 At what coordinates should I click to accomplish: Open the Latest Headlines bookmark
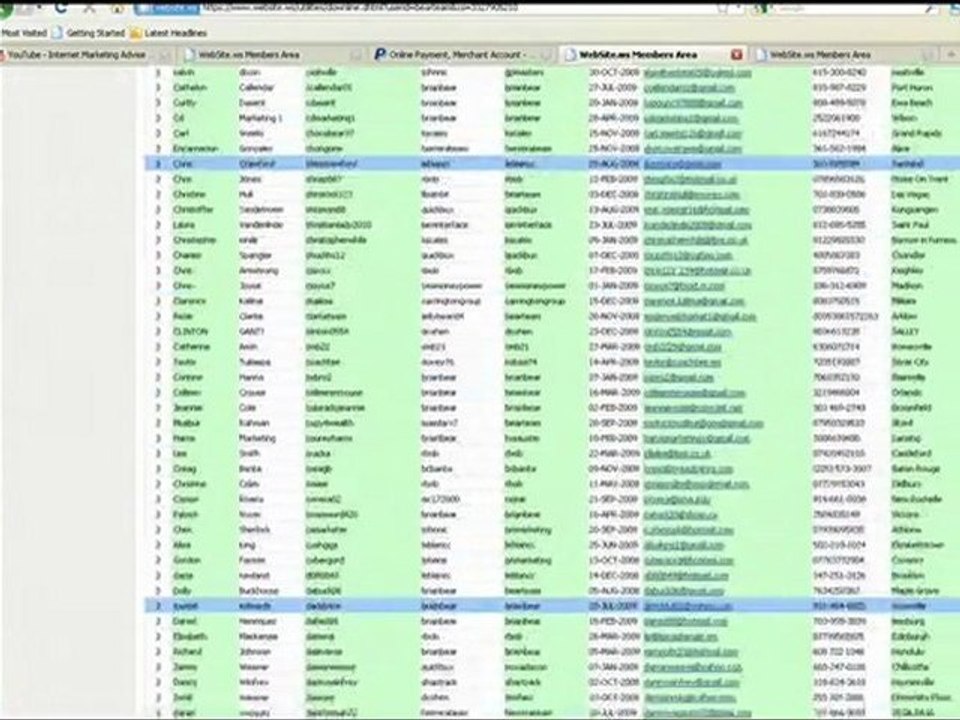click(x=169, y=33)
